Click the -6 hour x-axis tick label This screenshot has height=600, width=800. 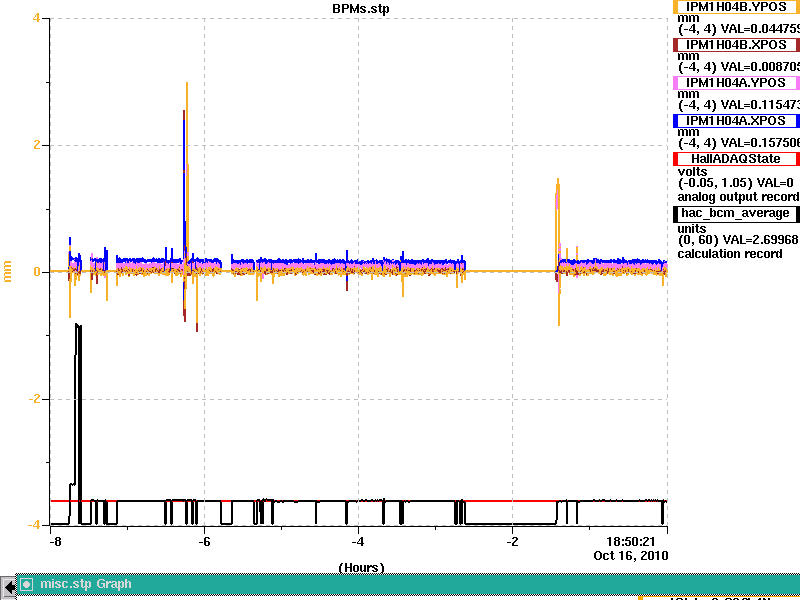point(204,541)
